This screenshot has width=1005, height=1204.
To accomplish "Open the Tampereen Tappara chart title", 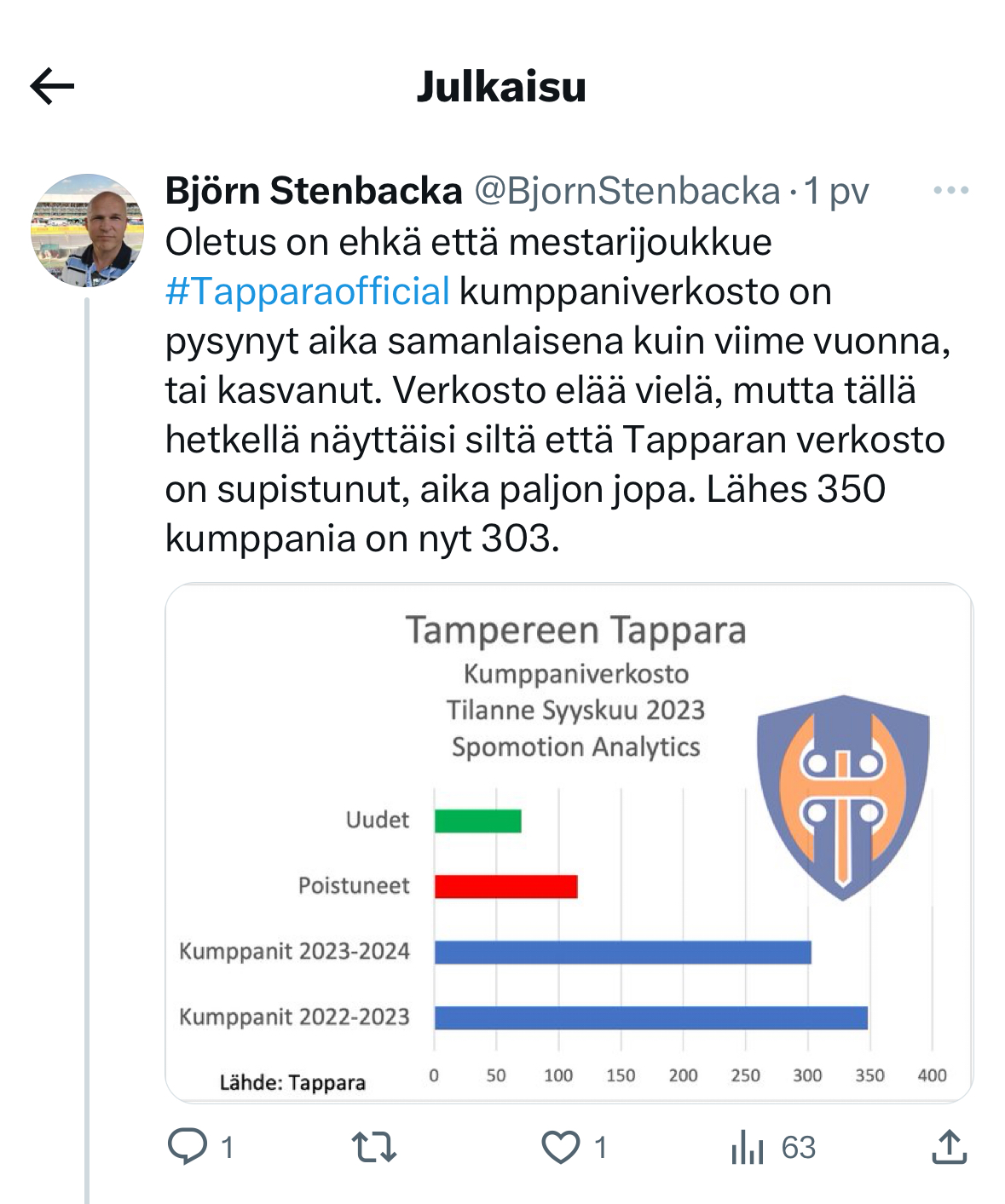I will 575,631.
